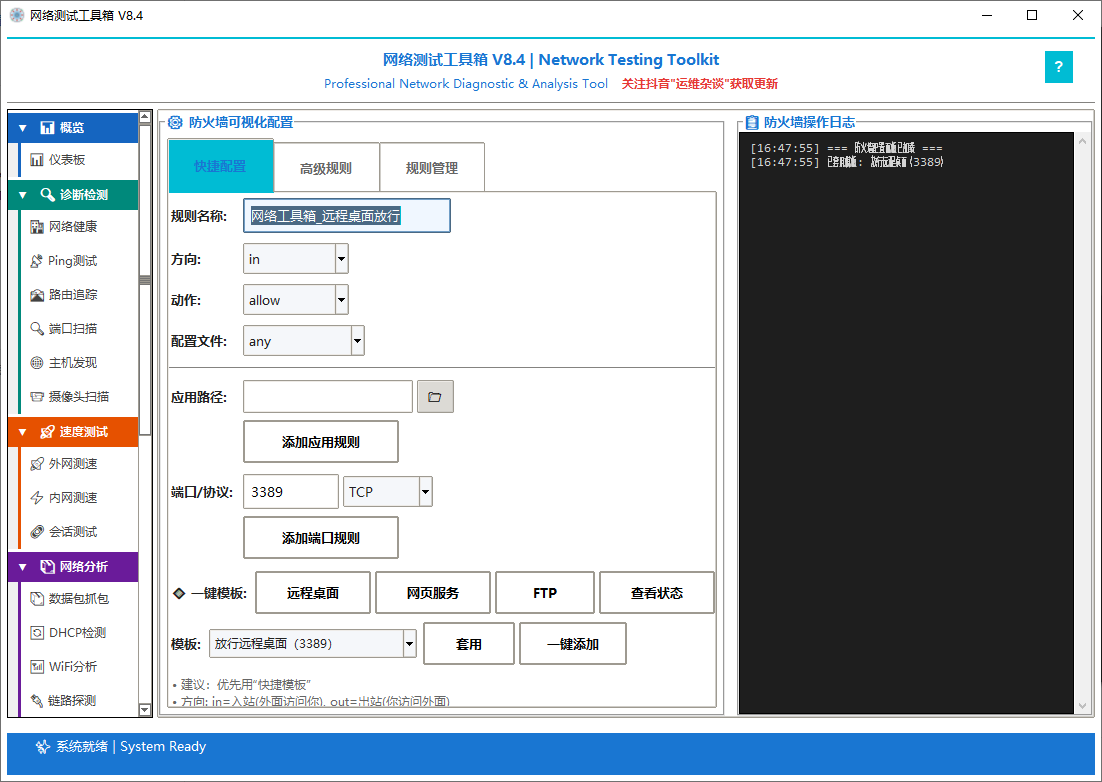Click the Ping测试 icon in sidebar
The image size is (1102, 782).
37,261
